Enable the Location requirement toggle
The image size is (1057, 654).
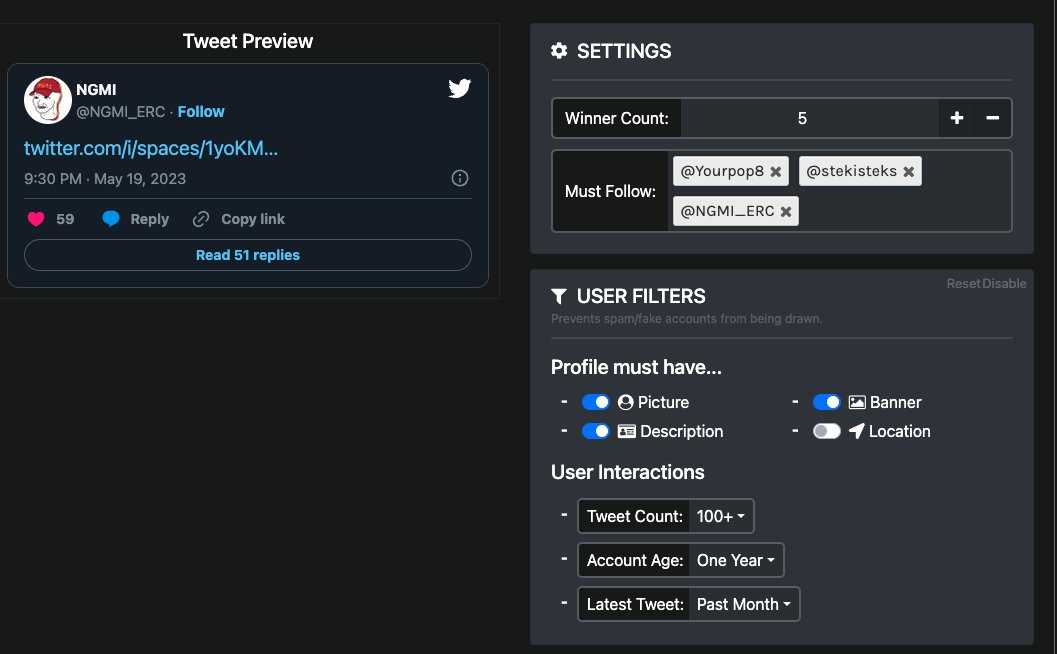[827, 431]
